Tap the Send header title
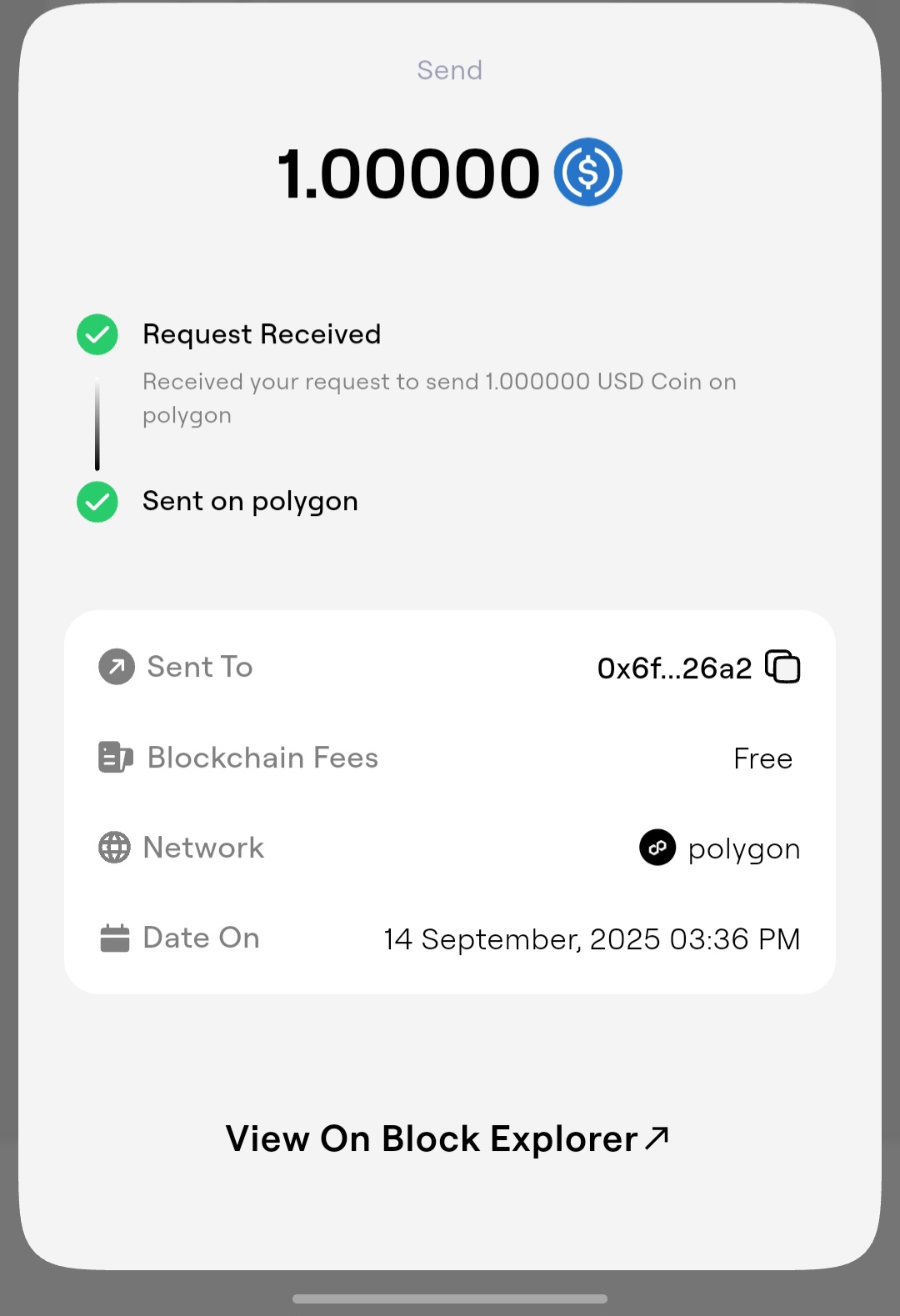Viewport: 900px width, 1316px height. pos(450,70)
